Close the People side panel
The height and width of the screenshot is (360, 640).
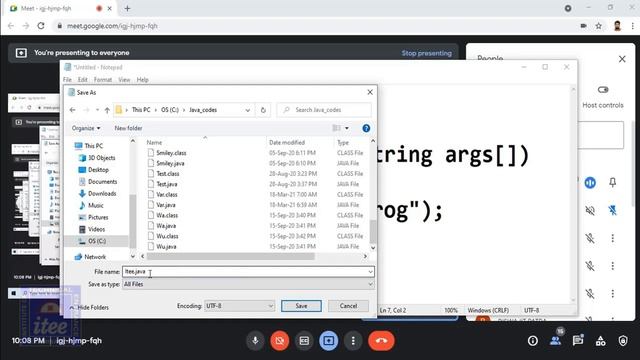pyautogui.click(x=622, y=59)
